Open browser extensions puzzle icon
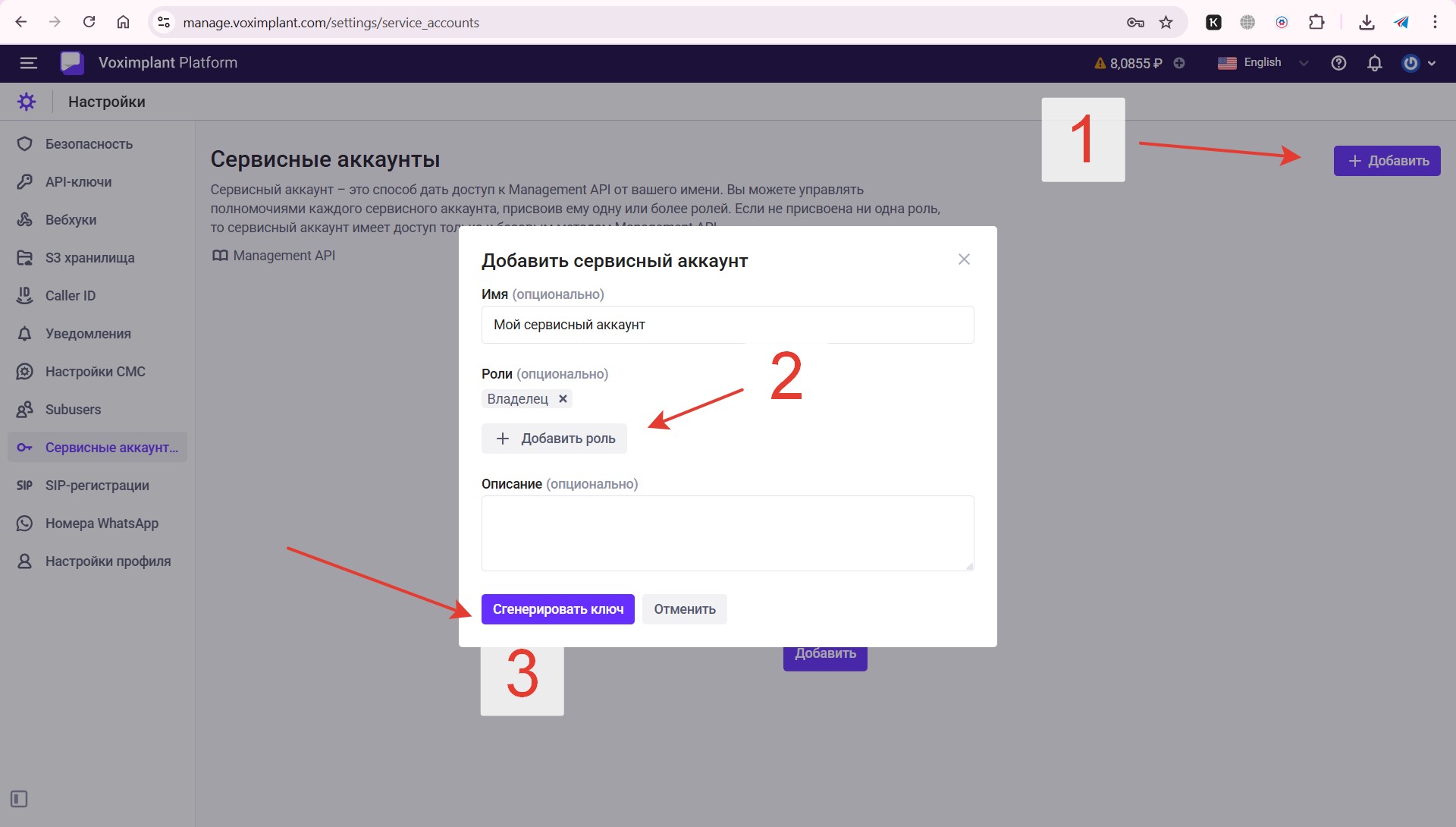This screenshot has height=827, width=1456. pyautogui.click(x=1316, y=22)
